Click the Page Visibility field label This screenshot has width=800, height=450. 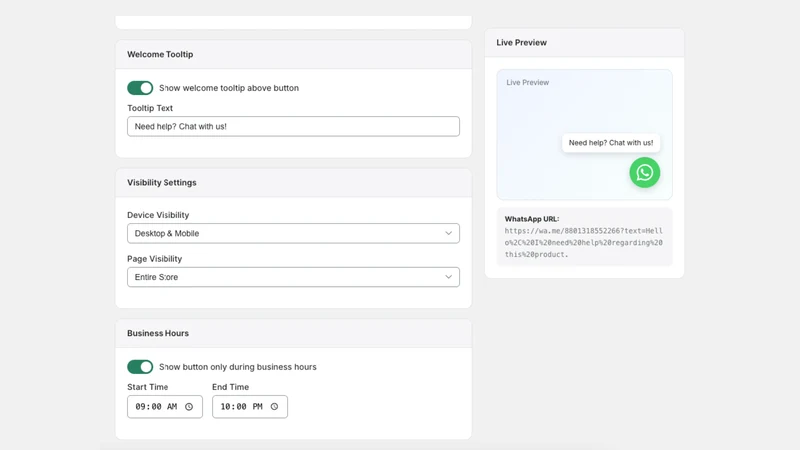point(154,259)
